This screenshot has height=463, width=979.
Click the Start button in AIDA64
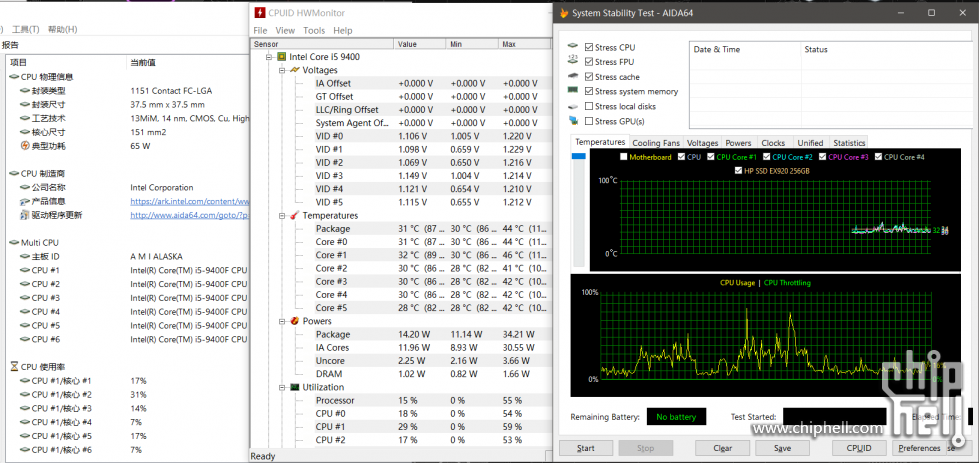pos(586,448)
